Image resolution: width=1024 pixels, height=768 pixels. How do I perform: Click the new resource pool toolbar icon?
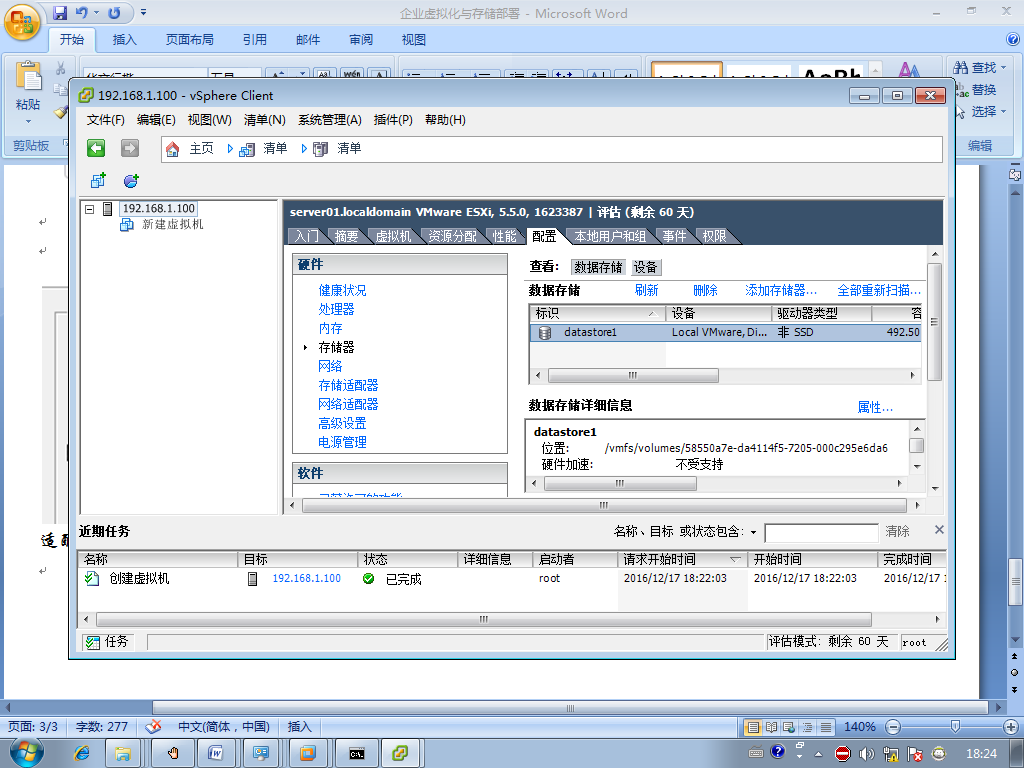(131, 180)
